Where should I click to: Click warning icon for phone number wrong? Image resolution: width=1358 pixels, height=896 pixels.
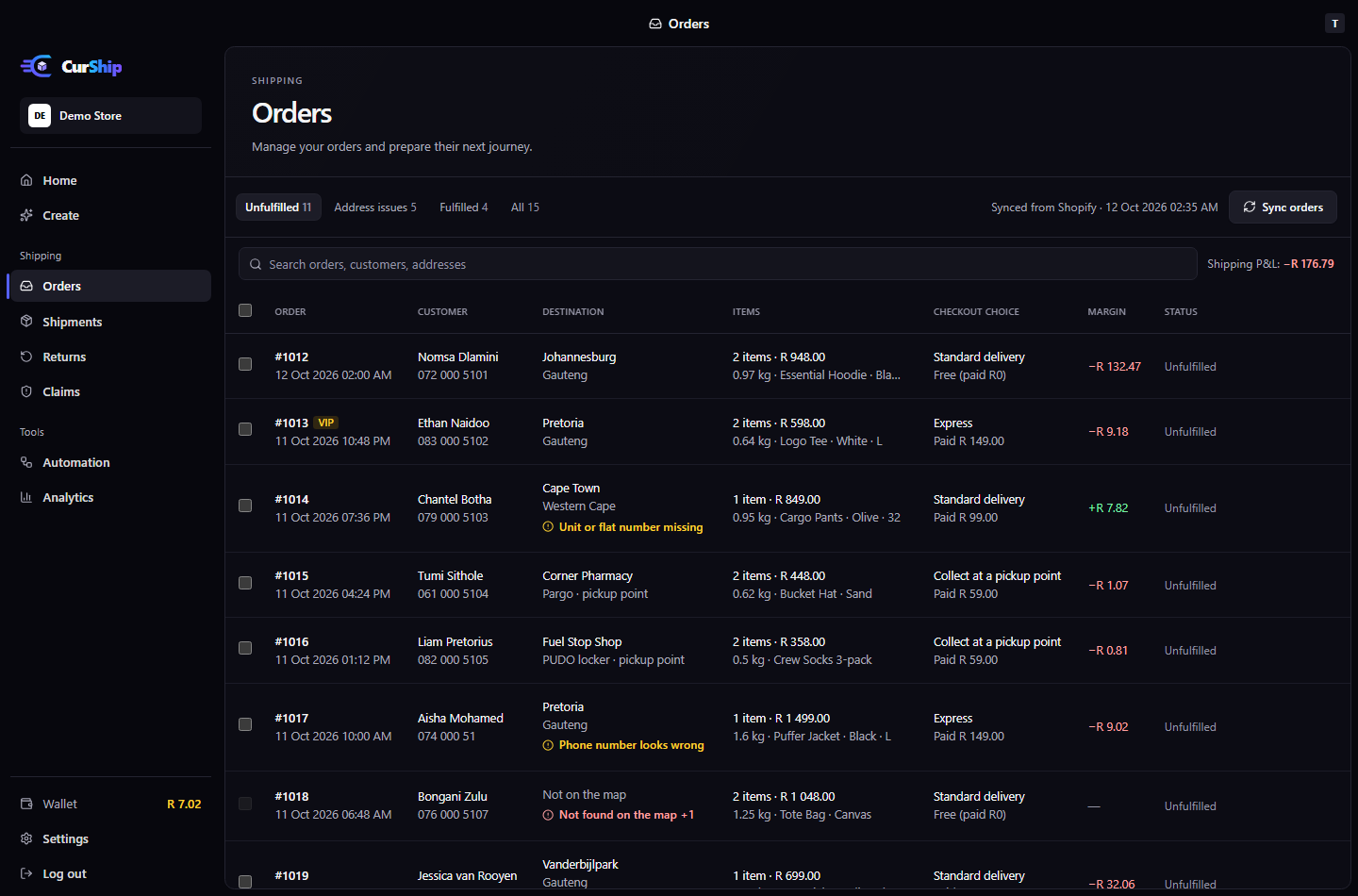click(548, 745)
